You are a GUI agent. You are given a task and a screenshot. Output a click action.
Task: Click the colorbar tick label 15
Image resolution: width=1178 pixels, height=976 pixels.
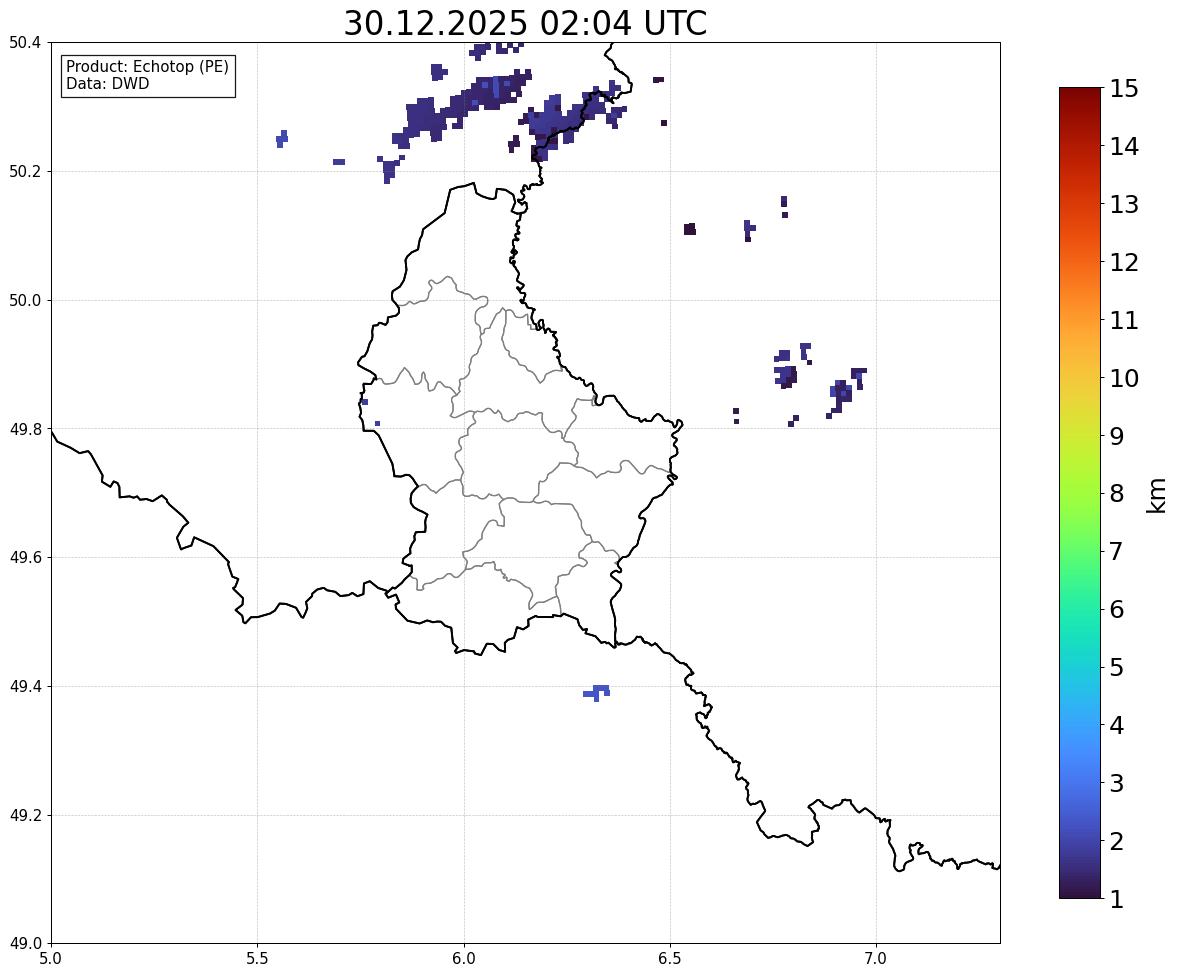pyautogui.click(x=1124, y=89)
